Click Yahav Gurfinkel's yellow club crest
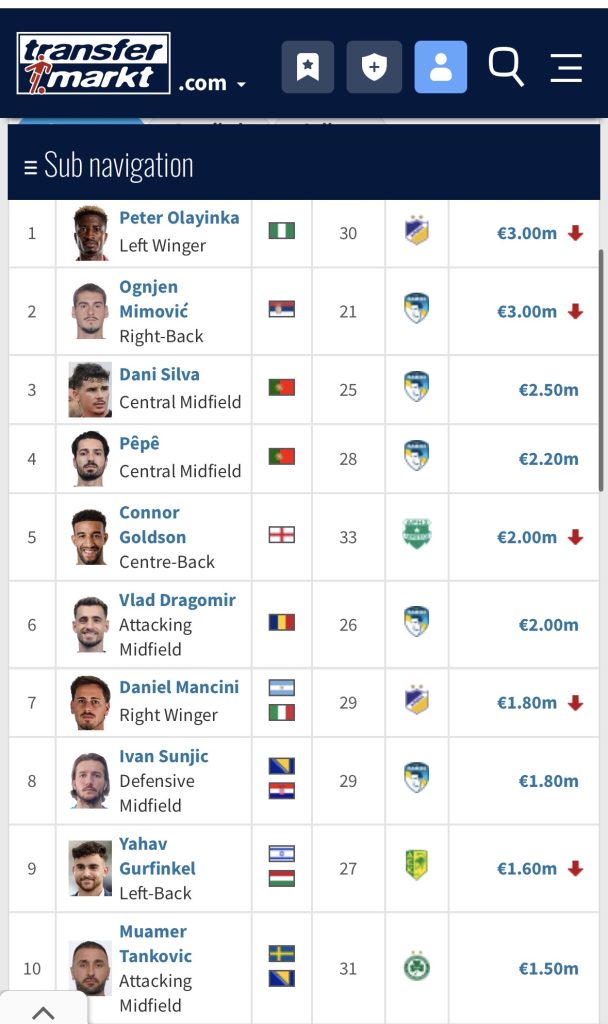 [x=416, y=867]
